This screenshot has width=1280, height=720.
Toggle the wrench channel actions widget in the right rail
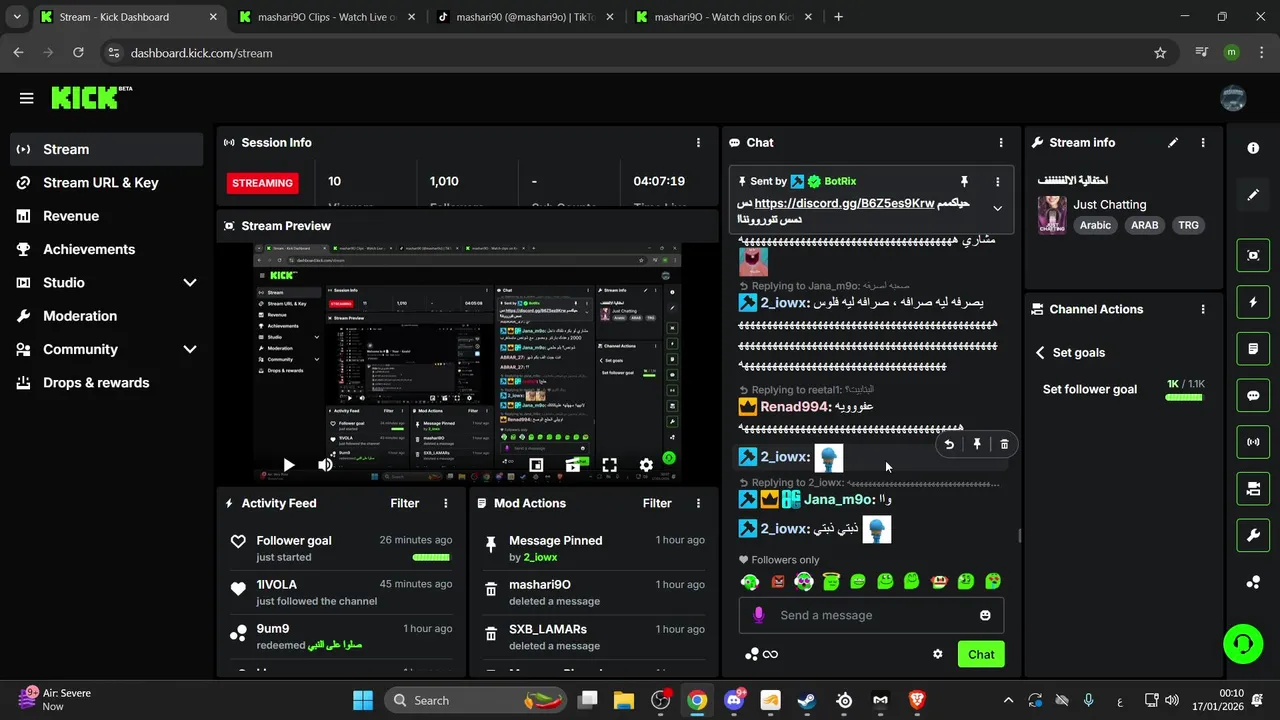tap(1253, 536)
